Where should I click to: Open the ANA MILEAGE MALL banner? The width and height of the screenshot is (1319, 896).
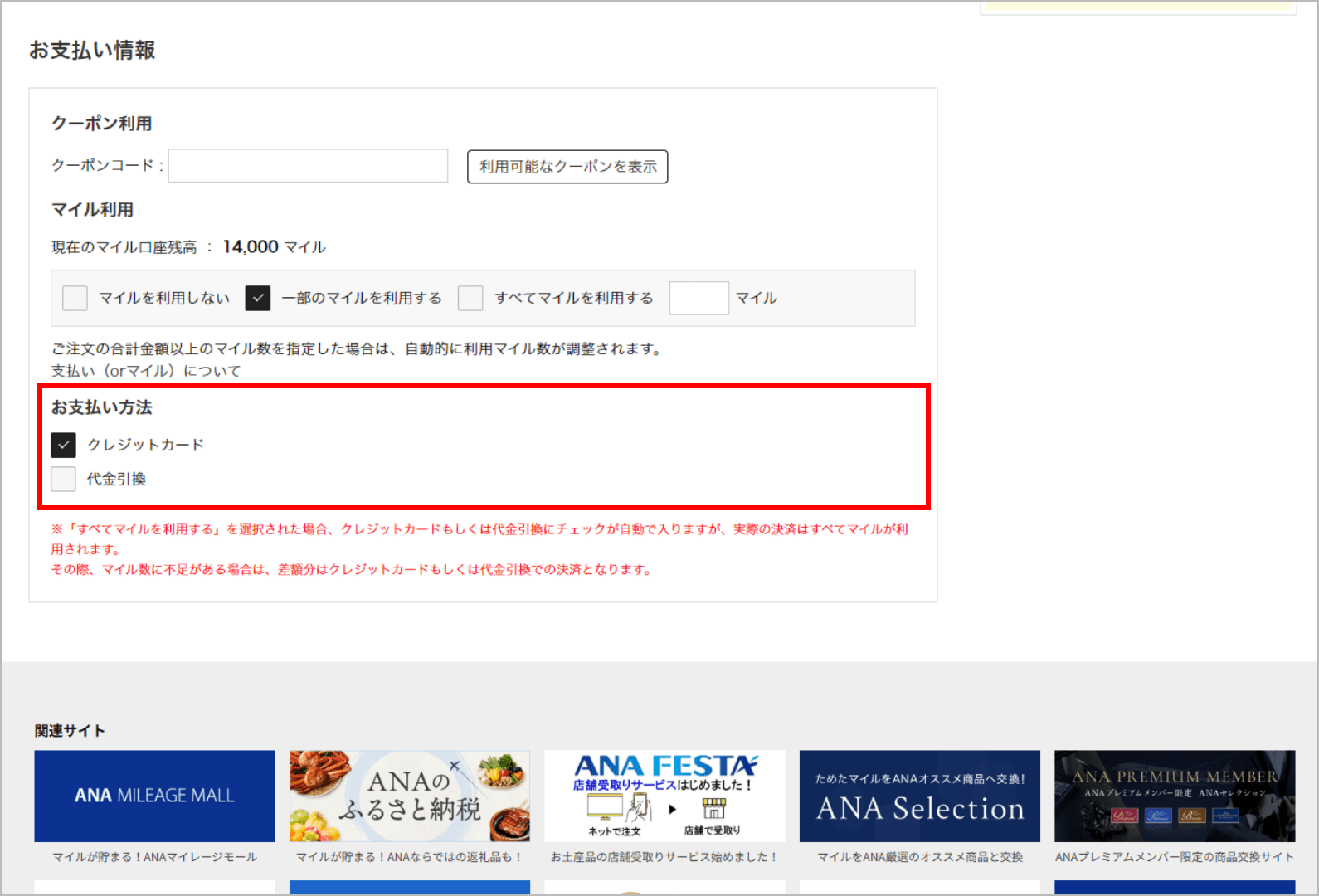[154, 796]
